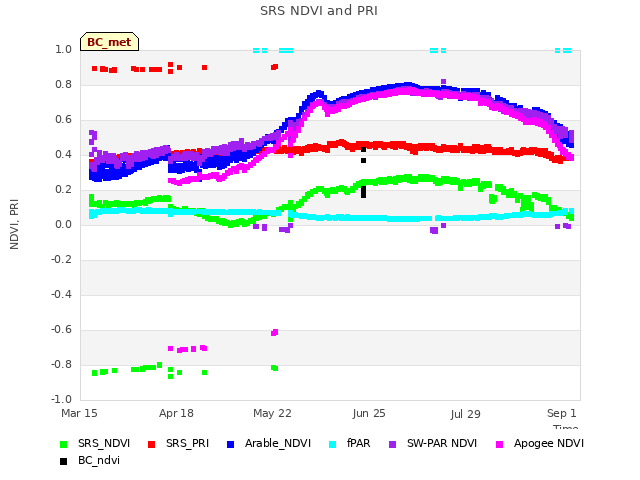Click the chart title SRS NDVI and PRI

click(x=319, y=11)
